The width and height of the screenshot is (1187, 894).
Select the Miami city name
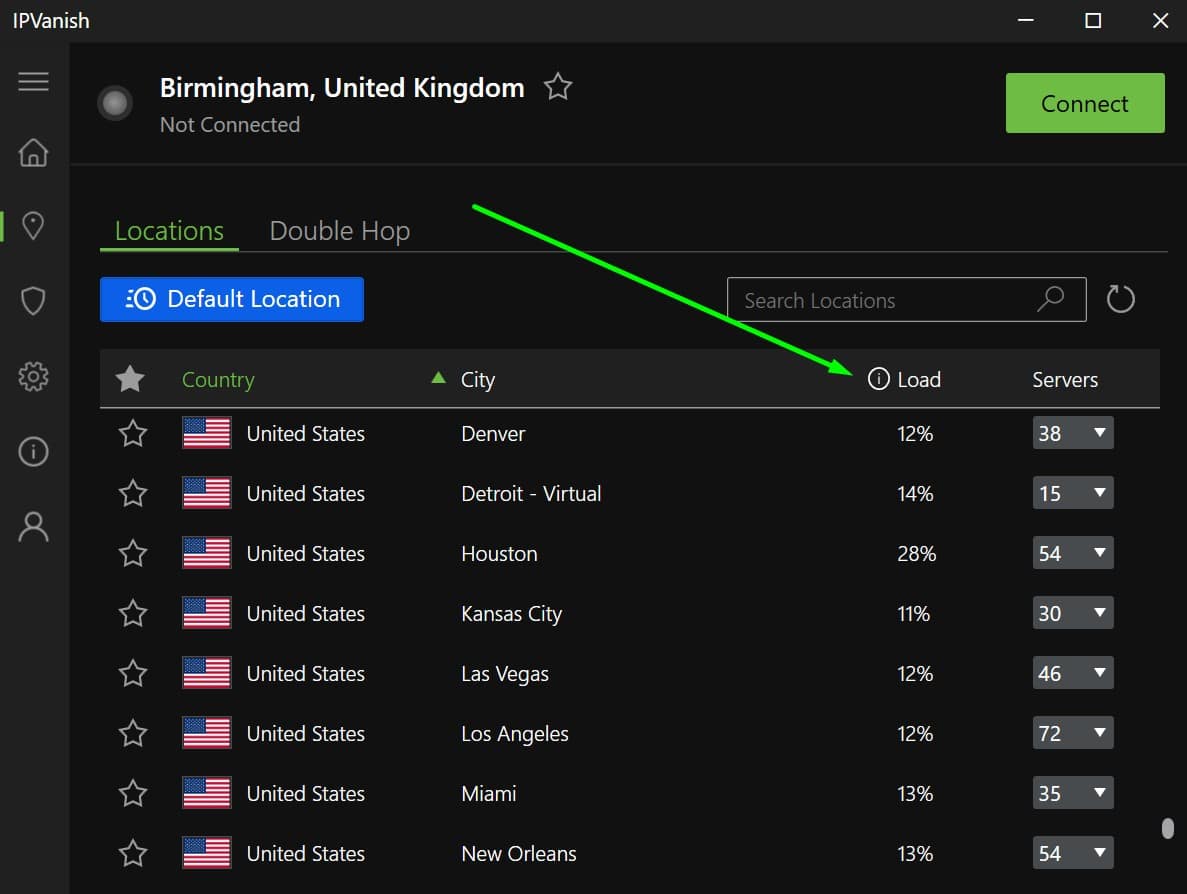click(489, 793)
